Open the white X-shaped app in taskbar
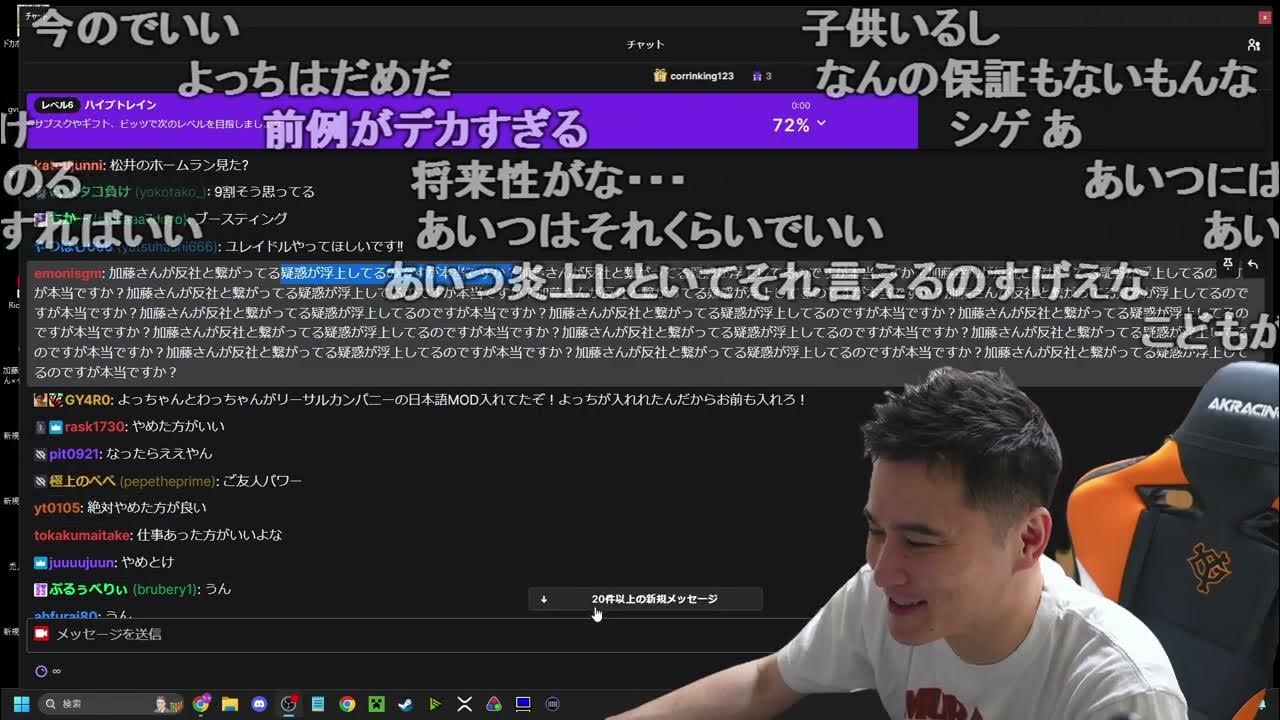Screen dimensions: 1280x720 pos(464,704)
